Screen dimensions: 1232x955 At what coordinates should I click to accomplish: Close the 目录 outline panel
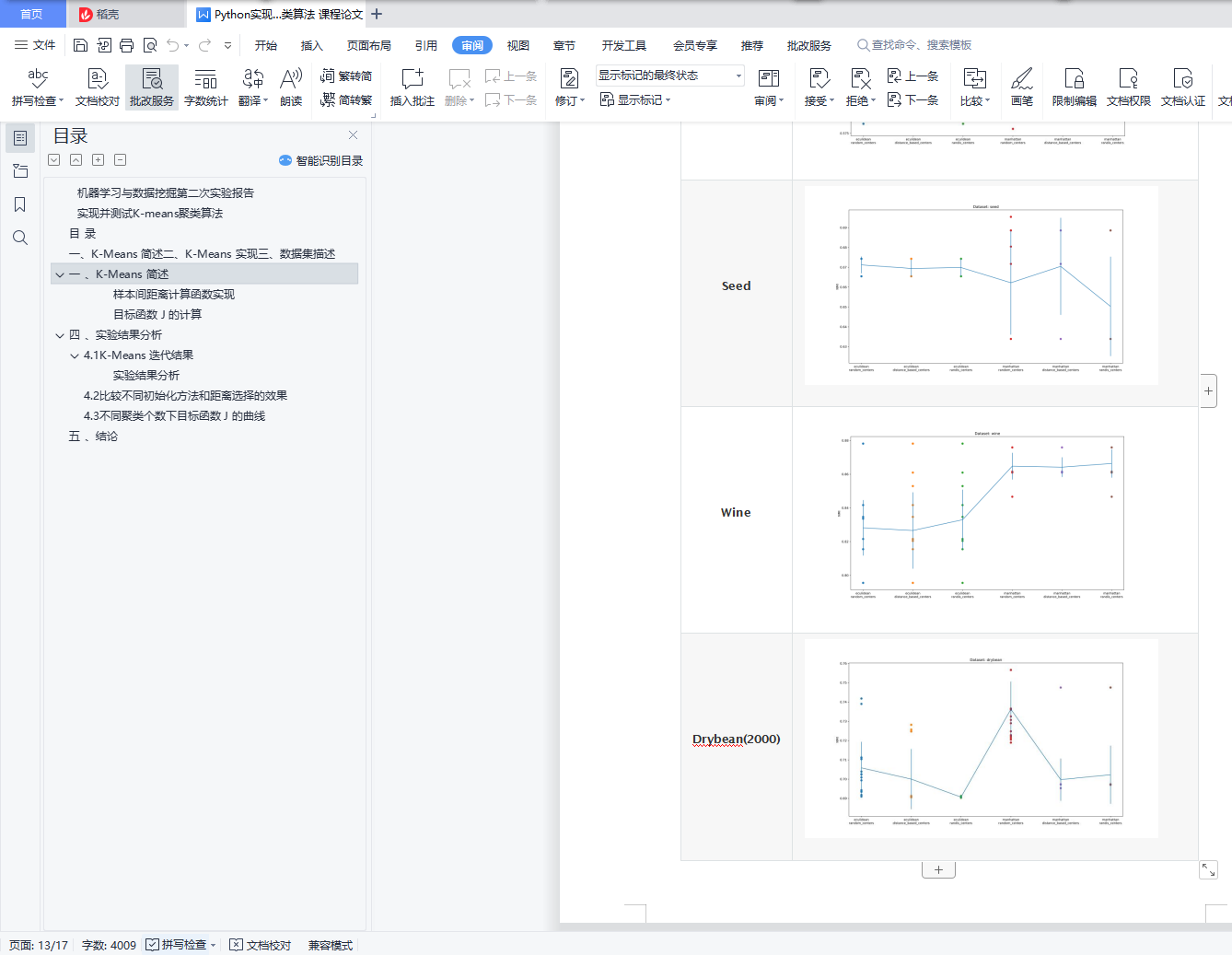tap(353, 135)
